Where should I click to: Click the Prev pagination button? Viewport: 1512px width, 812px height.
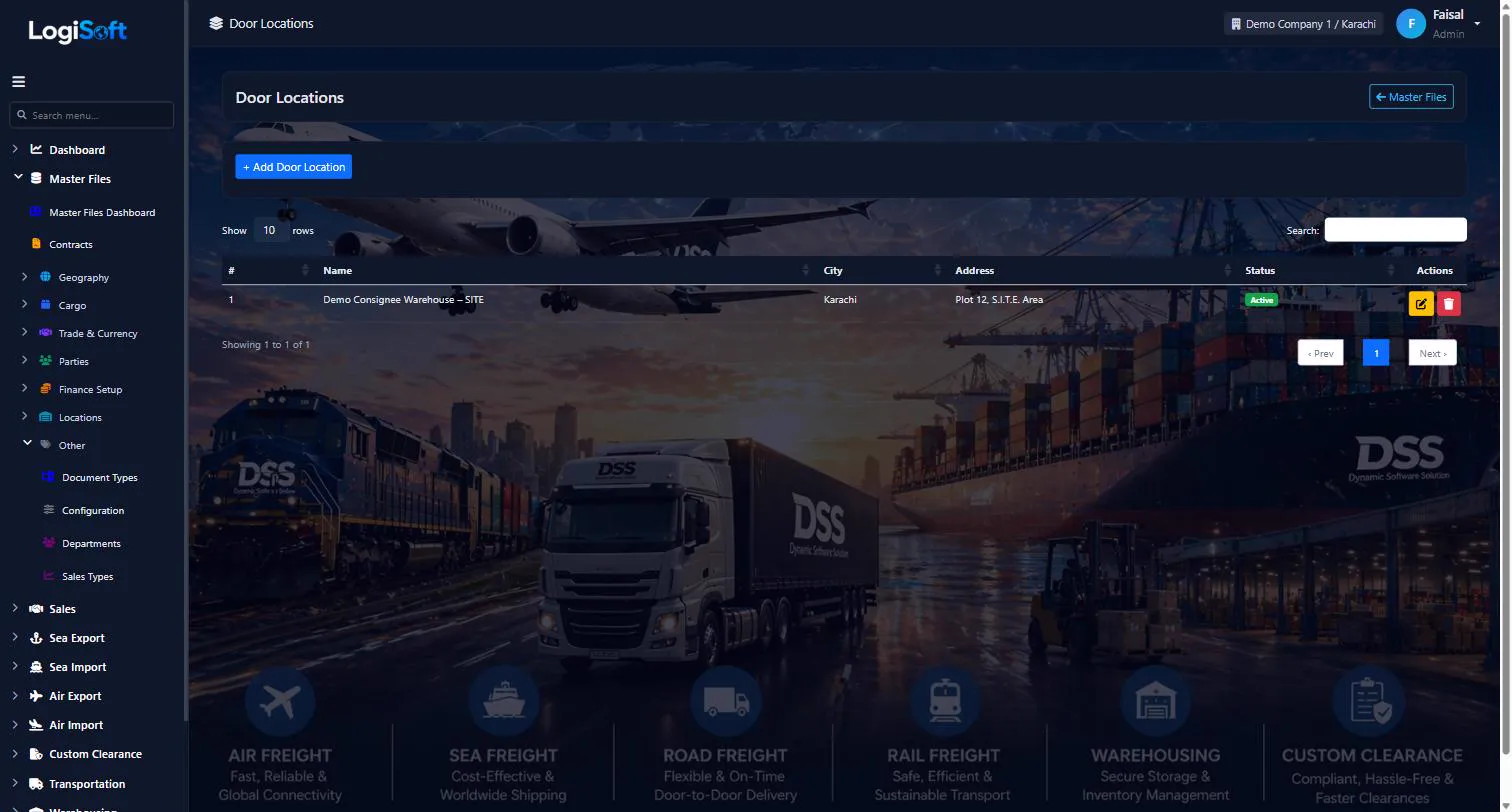[1321, 353]
